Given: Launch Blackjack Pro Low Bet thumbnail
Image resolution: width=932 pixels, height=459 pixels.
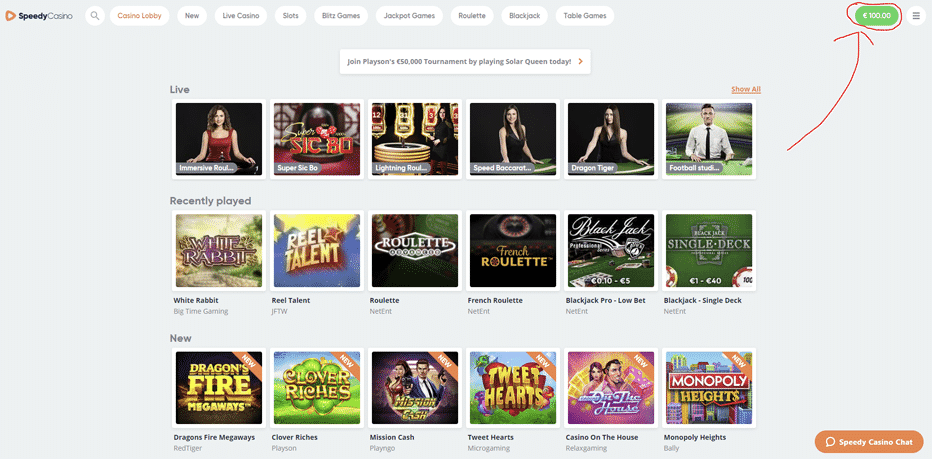Looking at the screenshot, I should [611, 250].
